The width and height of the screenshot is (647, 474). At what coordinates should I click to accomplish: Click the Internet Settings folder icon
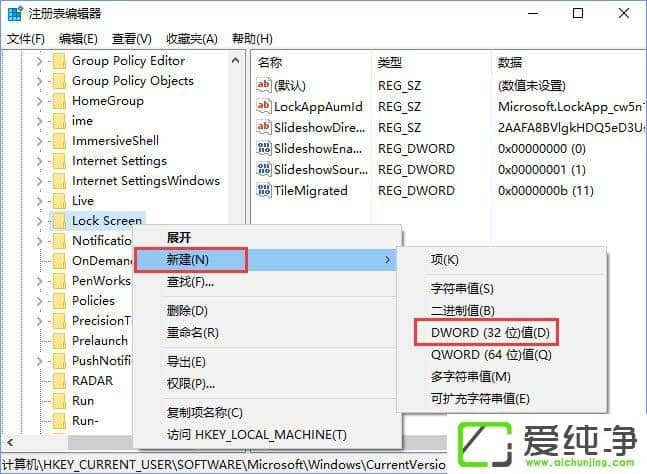coord(59,161)
